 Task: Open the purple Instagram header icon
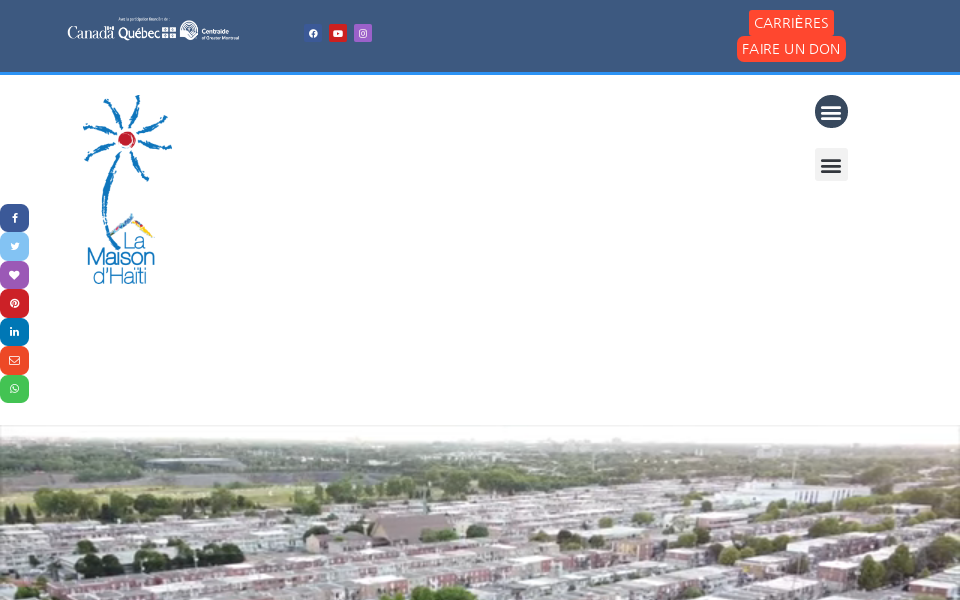pyautogui.click(x=363, y=33)
